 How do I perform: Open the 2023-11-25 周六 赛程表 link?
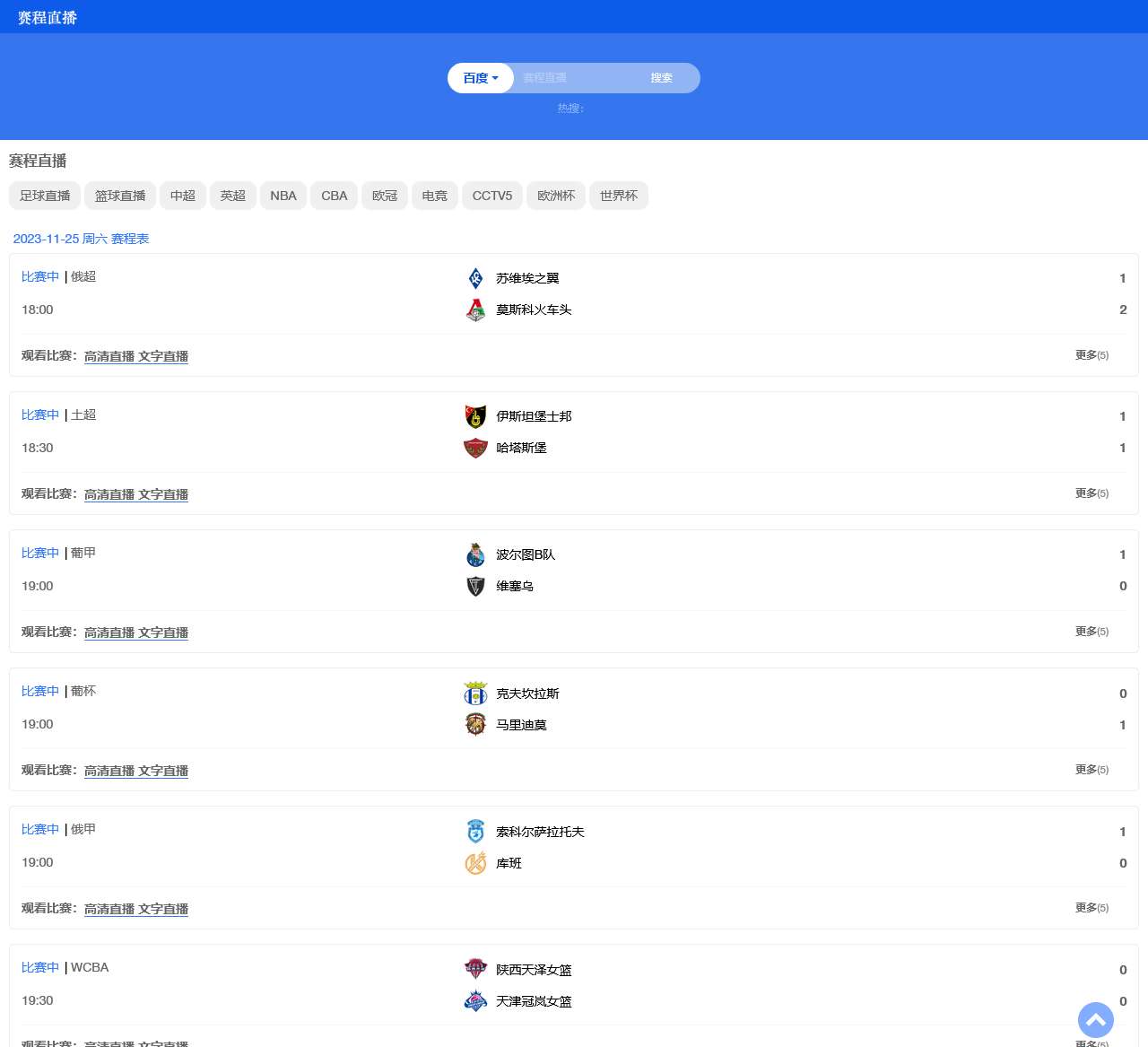click(x=81, y=239)
